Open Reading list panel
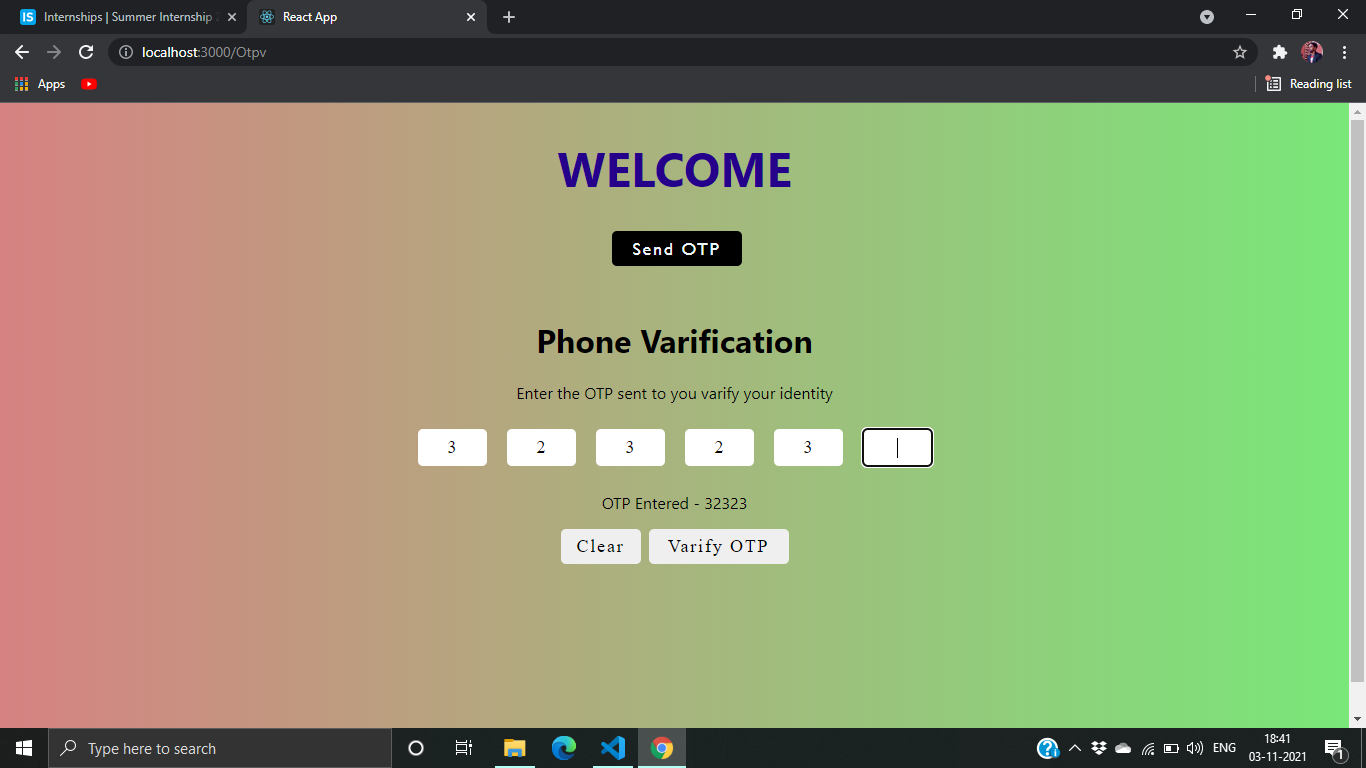 tap(1308, 84)
